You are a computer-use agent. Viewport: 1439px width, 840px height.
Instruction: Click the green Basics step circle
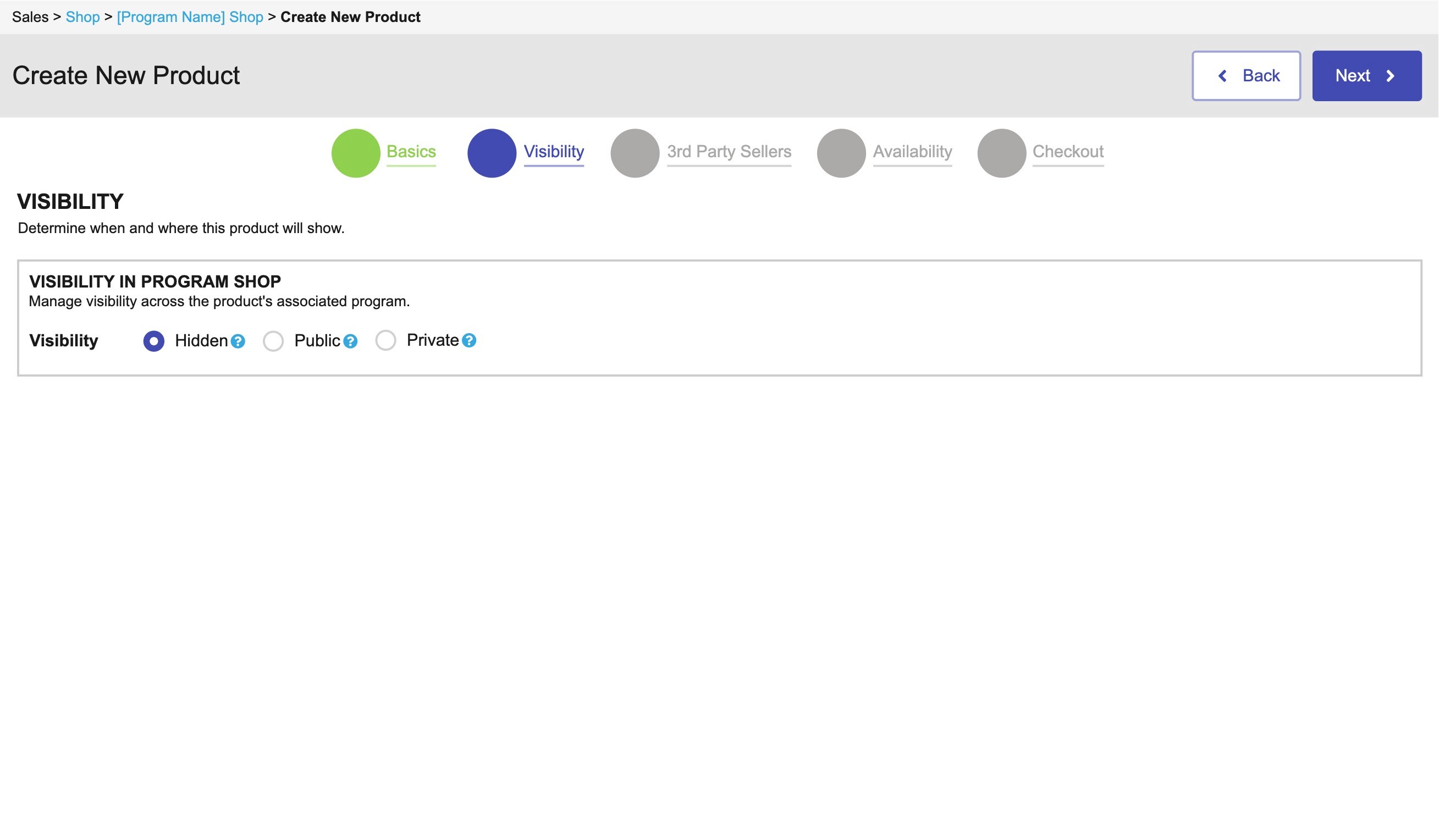[356, 153]
